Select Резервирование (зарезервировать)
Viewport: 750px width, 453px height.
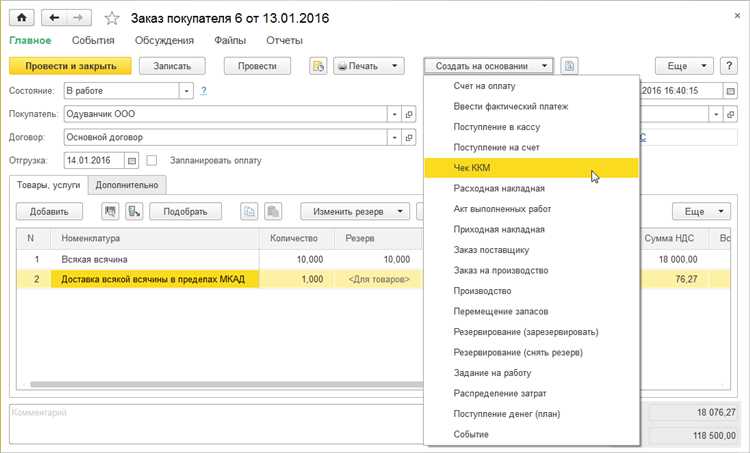click(x=531, y=332)
